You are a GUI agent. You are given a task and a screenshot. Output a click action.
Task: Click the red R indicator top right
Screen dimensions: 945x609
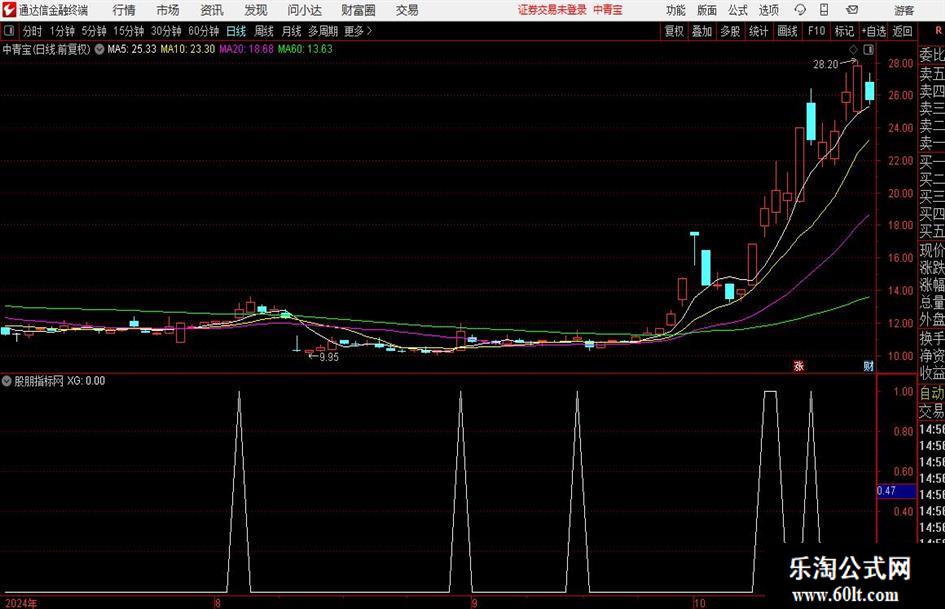tap(938, 31)
